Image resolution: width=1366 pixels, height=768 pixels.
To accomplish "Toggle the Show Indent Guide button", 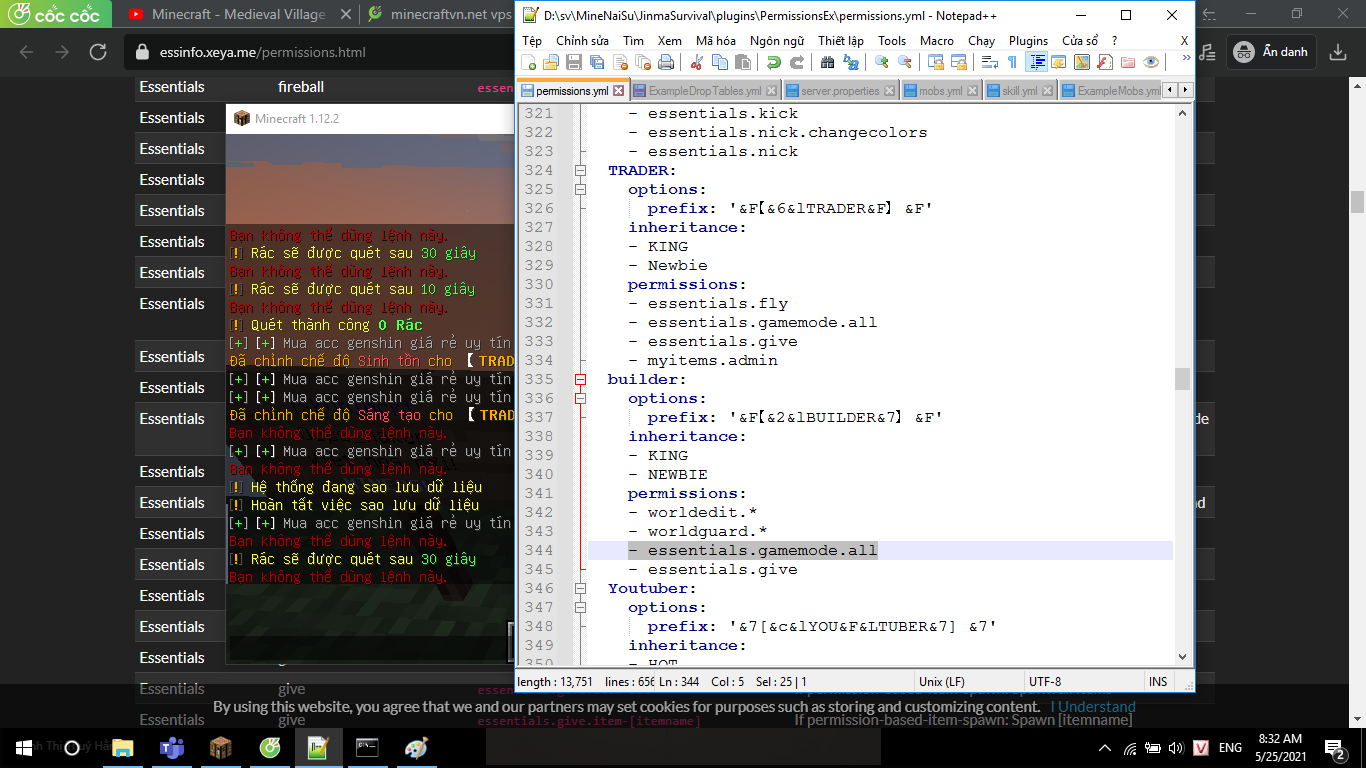I will 1038,62.
